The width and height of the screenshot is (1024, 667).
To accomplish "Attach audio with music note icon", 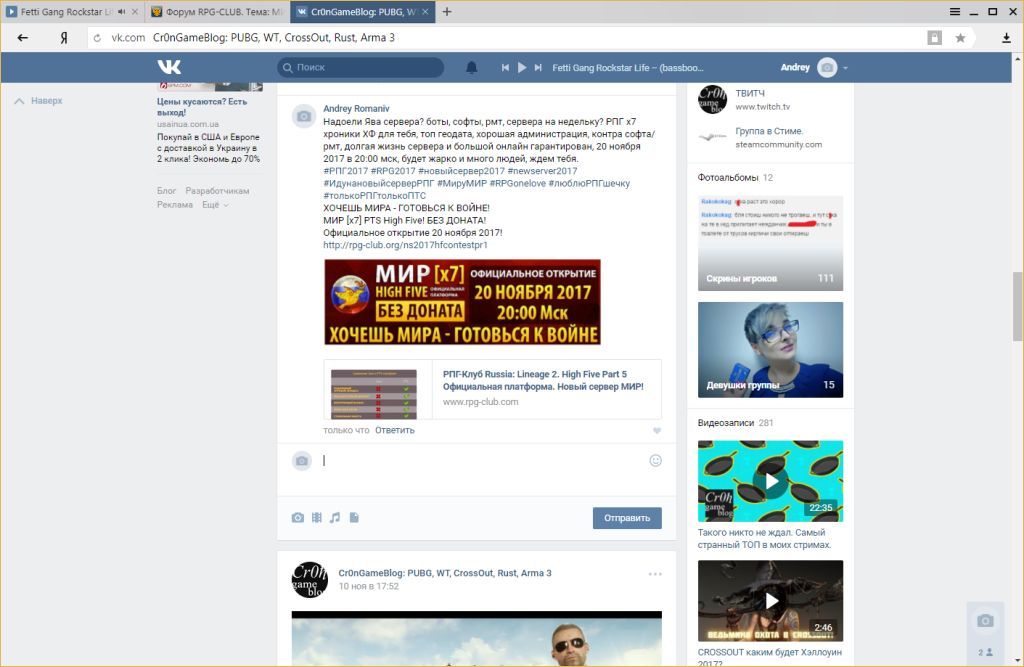I will click(x=335, y=517).
